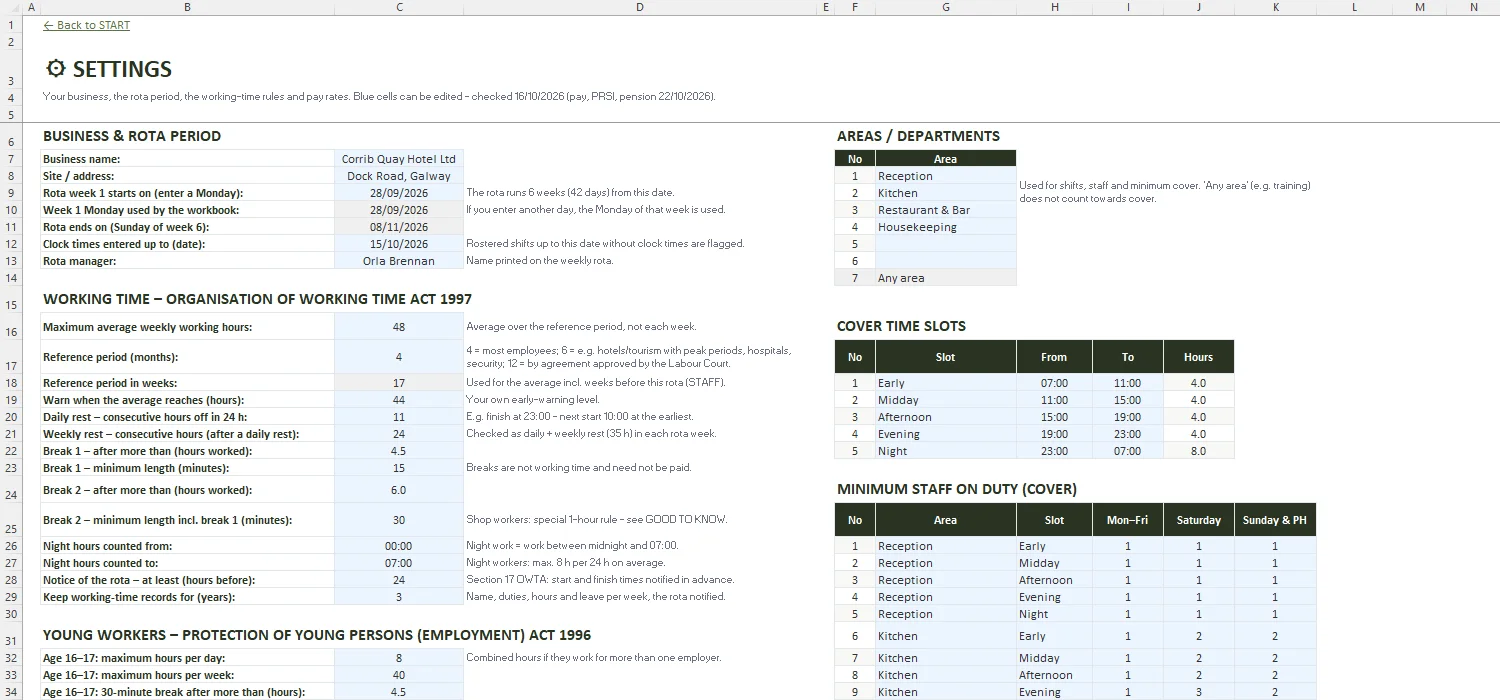The image size is (1500, 700).
Task: Click the Any area cell
Action: pyautogui.click(x=945, y=278)
